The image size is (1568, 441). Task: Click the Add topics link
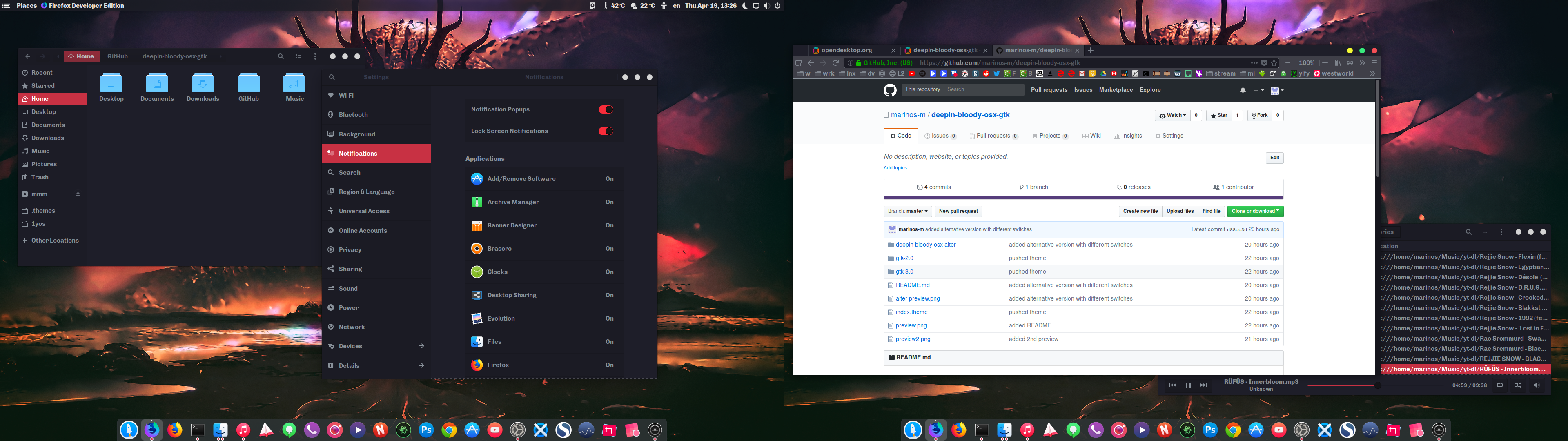point(895,167)
